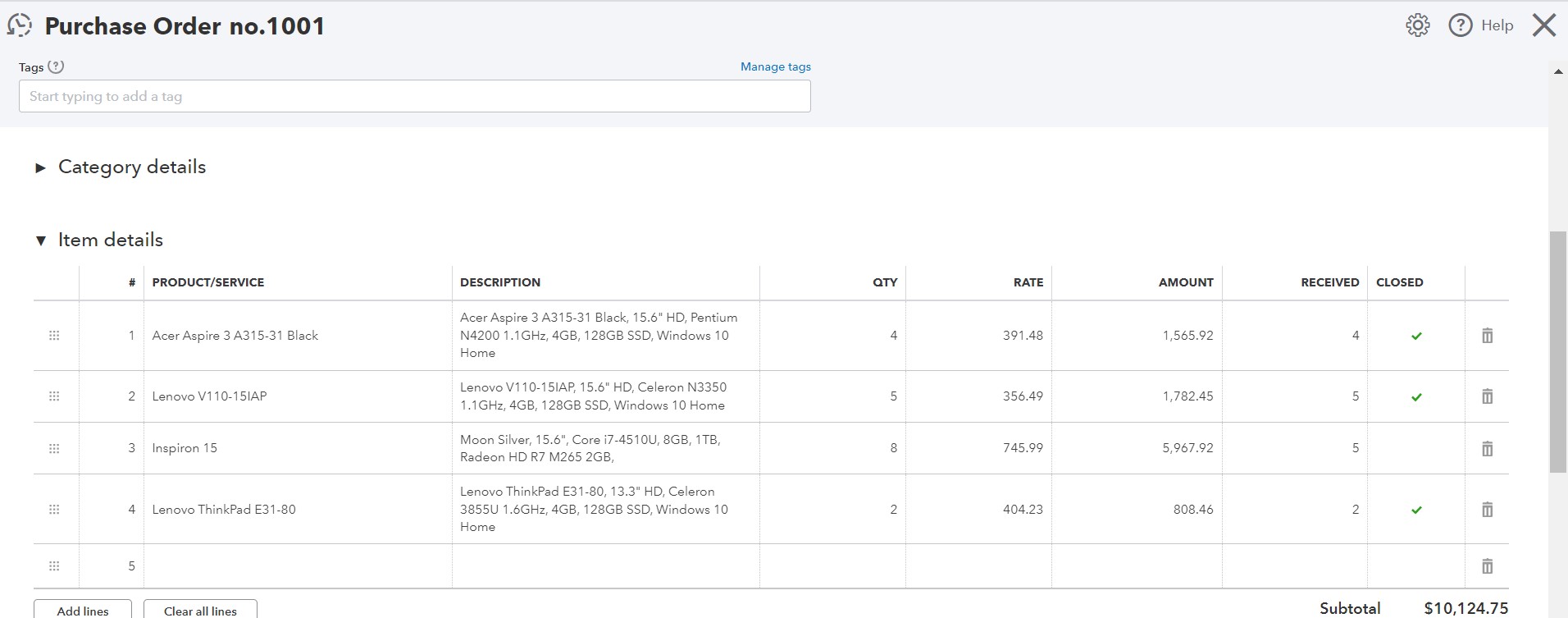The height and width of the screenshot is (618, 1568).
Task: Toggle Closed checkmark for Lenovo V110-15IAP
Action: click(1416, 397)
